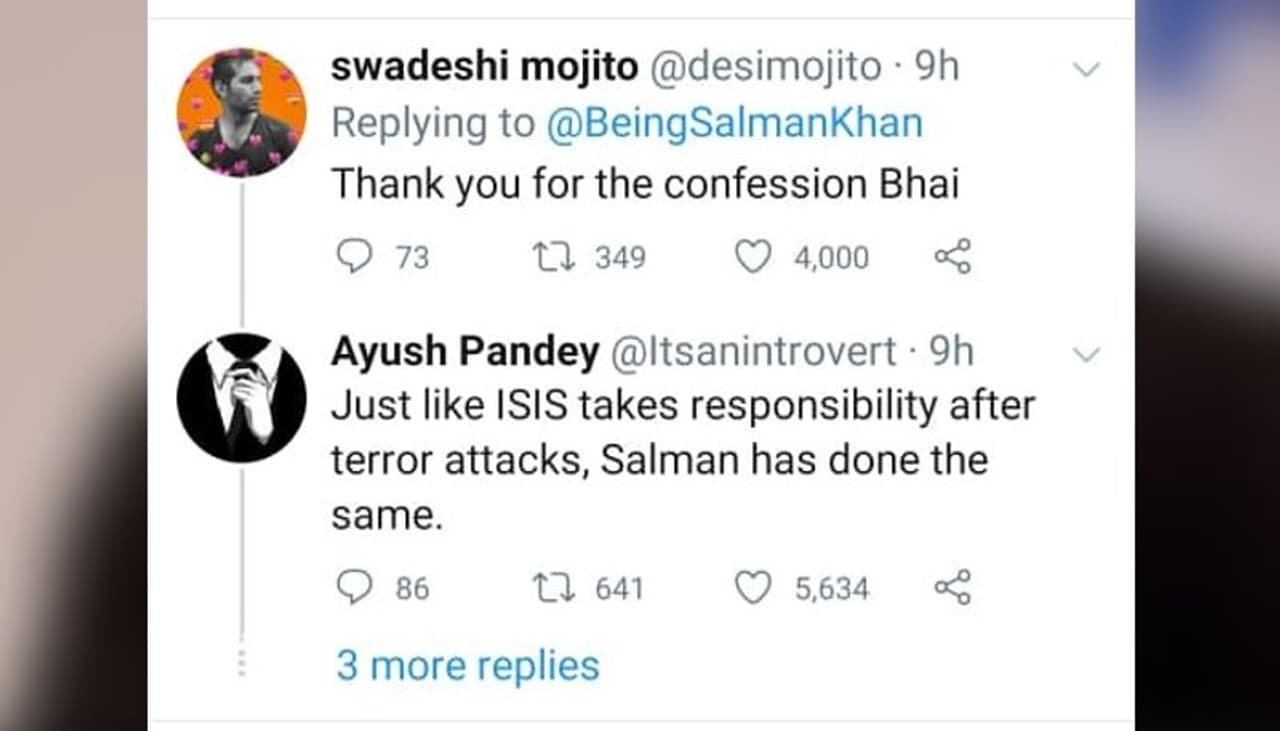Open the "Thank you for the confession" tweet
The width and height of the screenshot is (1280, 731).
point(644,184)
